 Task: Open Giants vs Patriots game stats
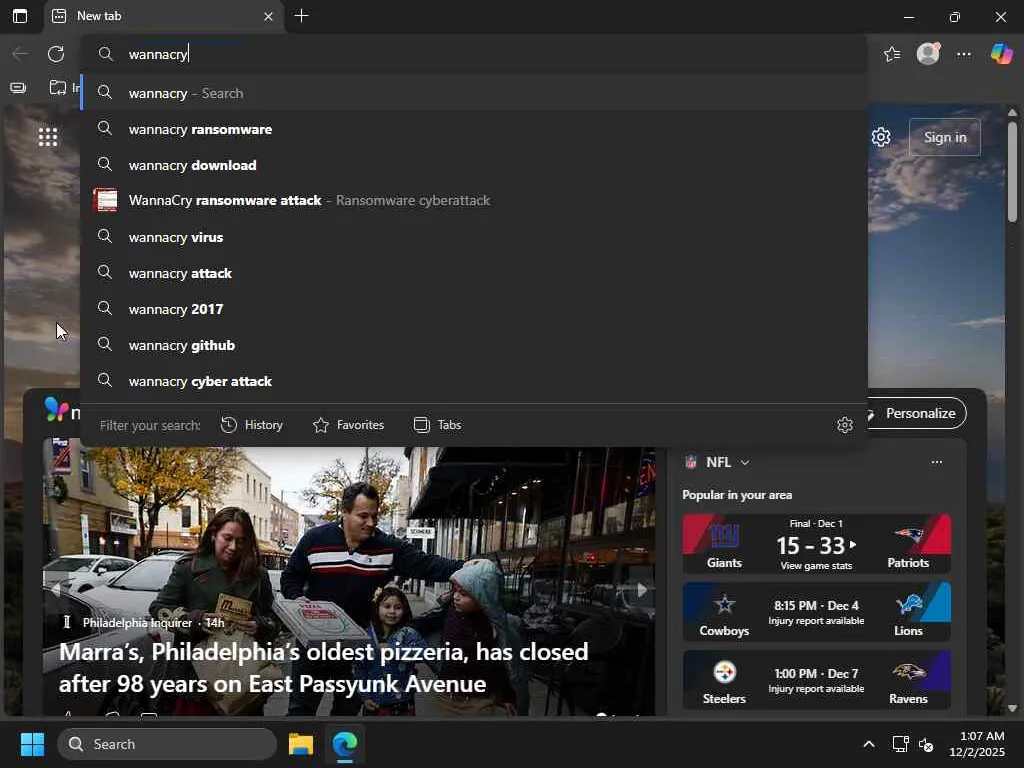[x=816, y=544]
